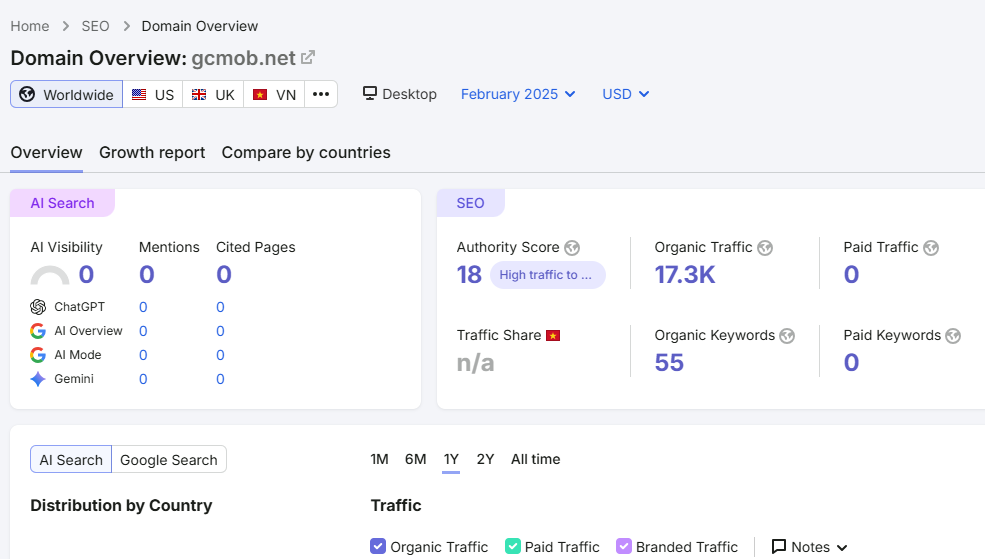Screen dimensions: 985x559
Task: Click the Worldwide region button
Action: pyautogui.click(x=67, y=94)
